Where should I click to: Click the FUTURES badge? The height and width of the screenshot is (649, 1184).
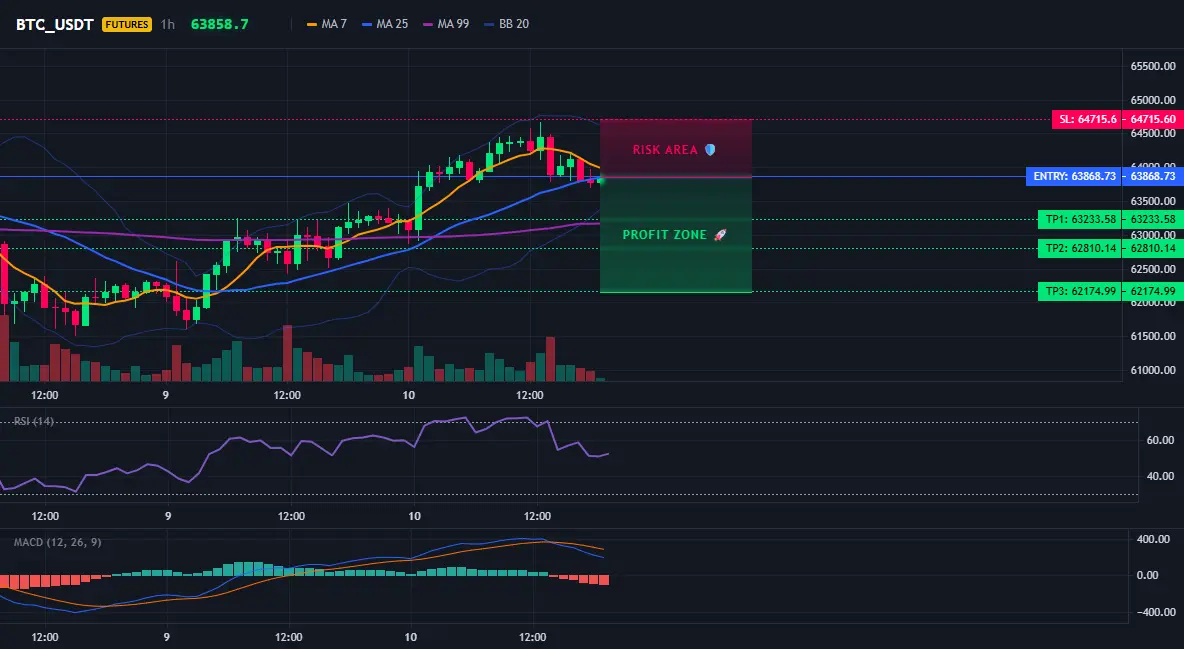127,24
